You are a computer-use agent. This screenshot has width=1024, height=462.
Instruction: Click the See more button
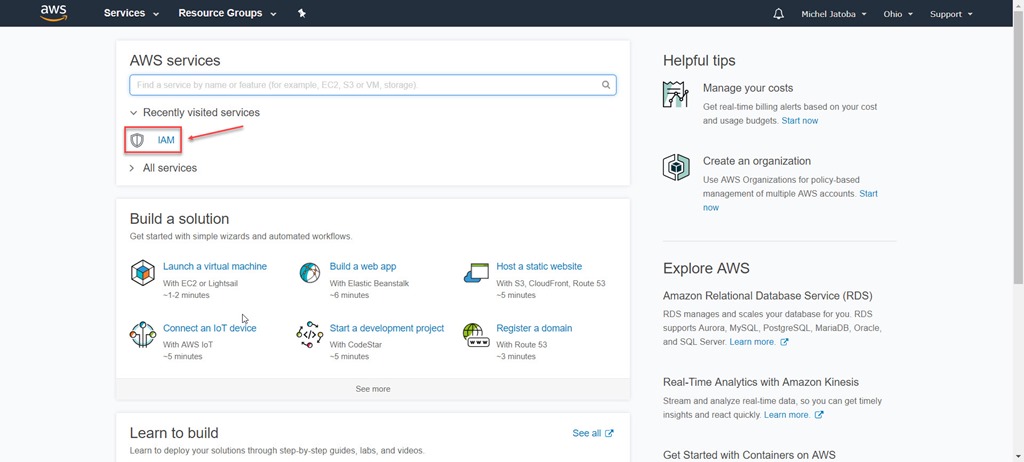373,389
